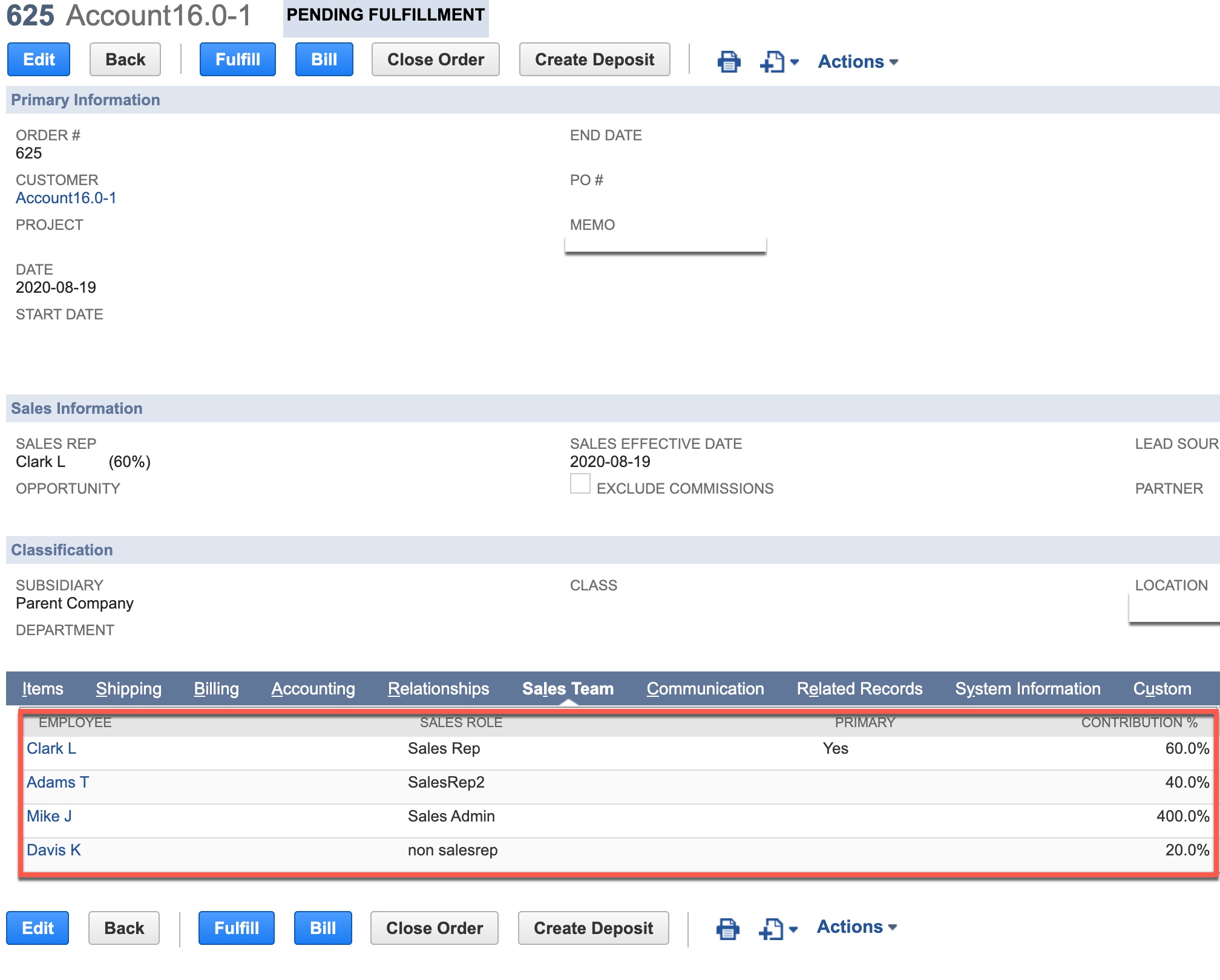The image size is (1220, 980).
Task: Click the top Bill button
Action: [324, 59]
